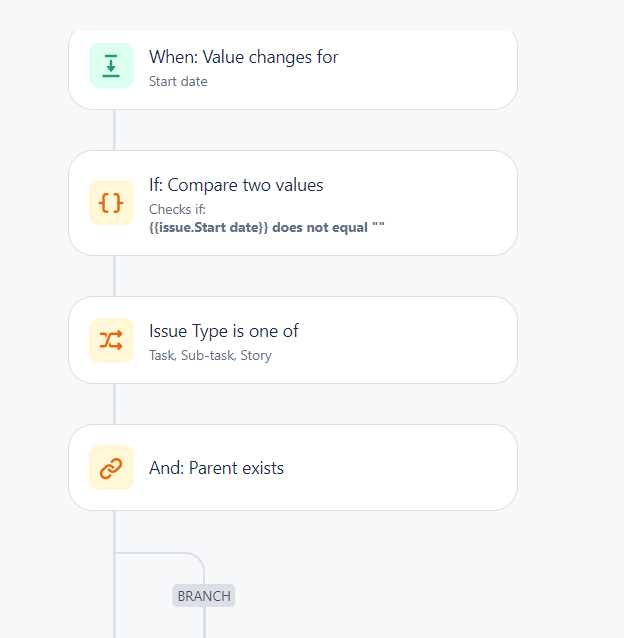Select the 'Start date' subtitle in the trigger card
This screenshot has width=624, height=638.
pyautogui.click(x=178, y=81)
